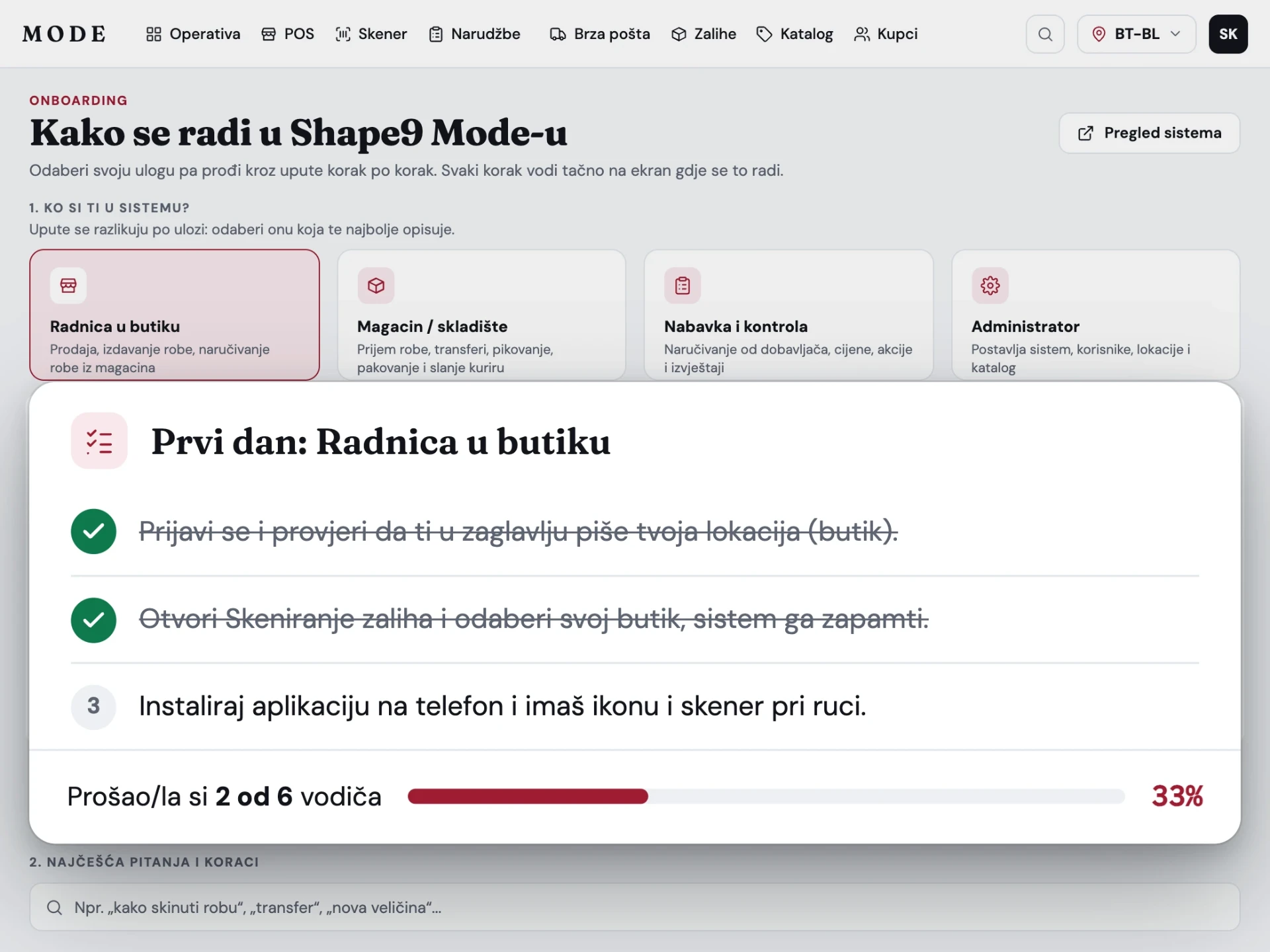Click the 'Kako se radi u Shape9 Mode-u' heading
The width and height of the screenshot is (1270, 952).
tap(298, 133)
